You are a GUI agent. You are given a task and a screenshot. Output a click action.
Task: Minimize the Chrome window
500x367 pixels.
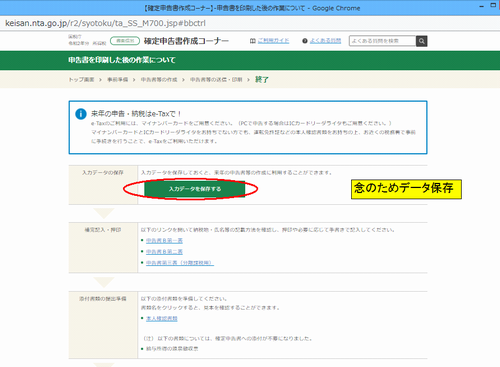pyautogui.click(x=482, y=6)
